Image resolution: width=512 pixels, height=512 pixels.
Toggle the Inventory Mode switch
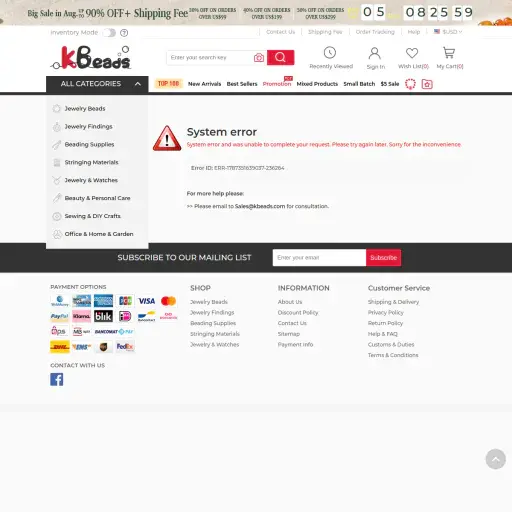coord(109,33)
